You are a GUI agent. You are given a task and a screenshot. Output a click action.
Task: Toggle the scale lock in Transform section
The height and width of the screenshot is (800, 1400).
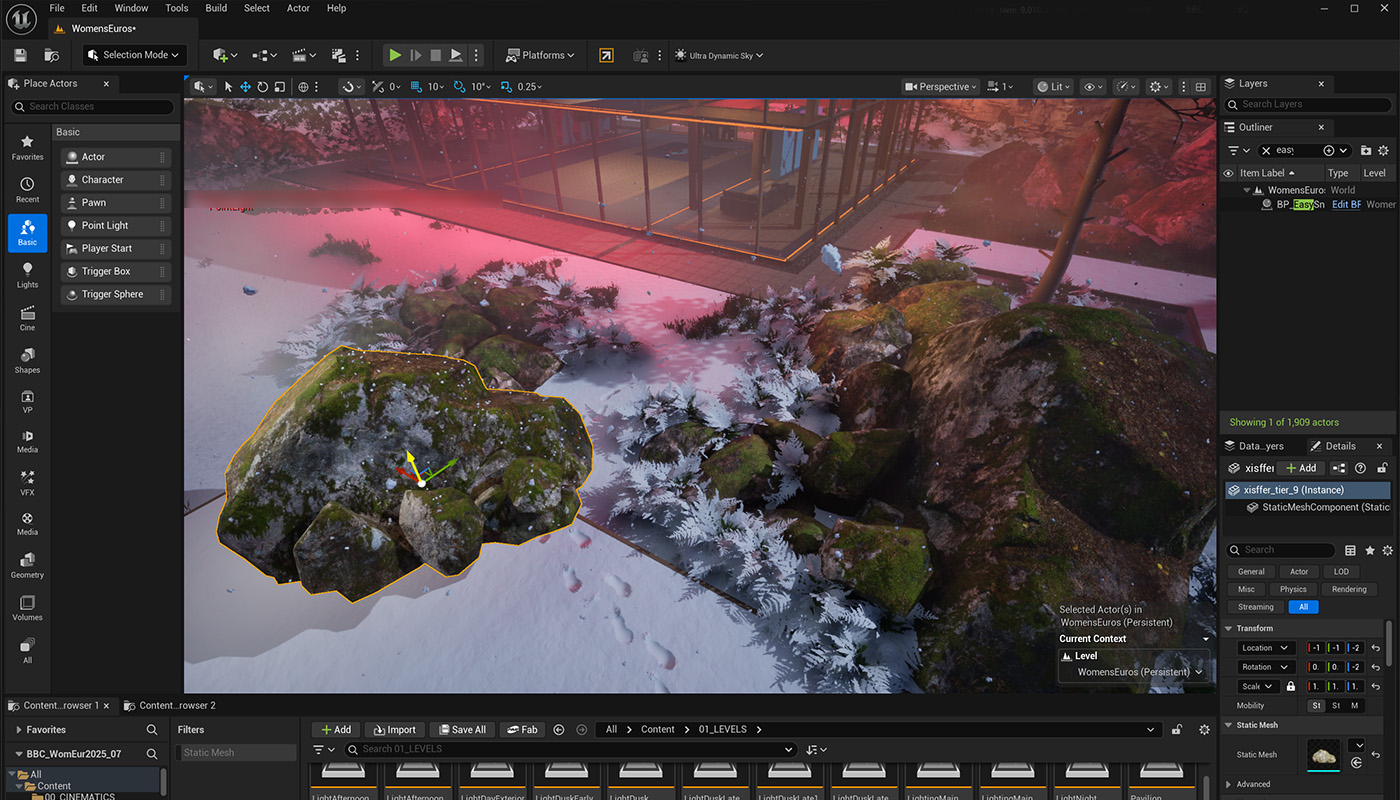1290,686
